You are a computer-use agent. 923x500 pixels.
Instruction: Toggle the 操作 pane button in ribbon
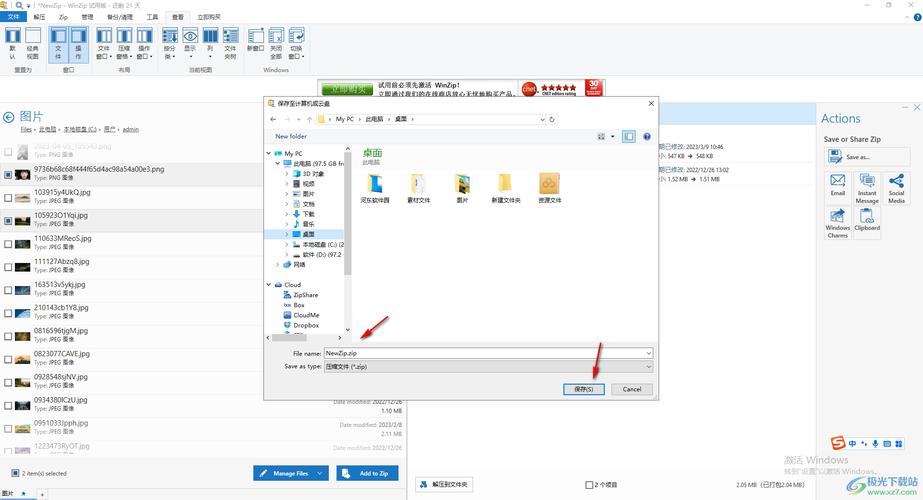click(x=78, y=44)
